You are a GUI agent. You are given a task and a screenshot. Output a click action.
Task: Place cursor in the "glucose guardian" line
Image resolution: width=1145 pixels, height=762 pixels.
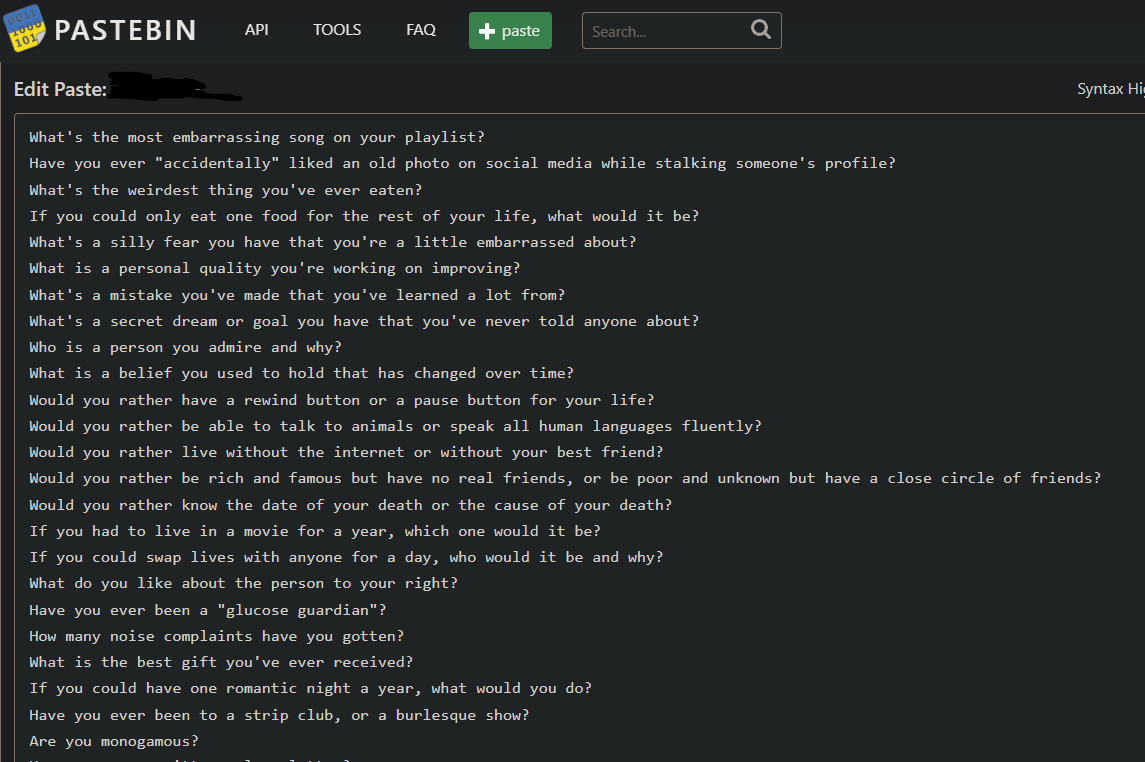(x=207, y=609)
